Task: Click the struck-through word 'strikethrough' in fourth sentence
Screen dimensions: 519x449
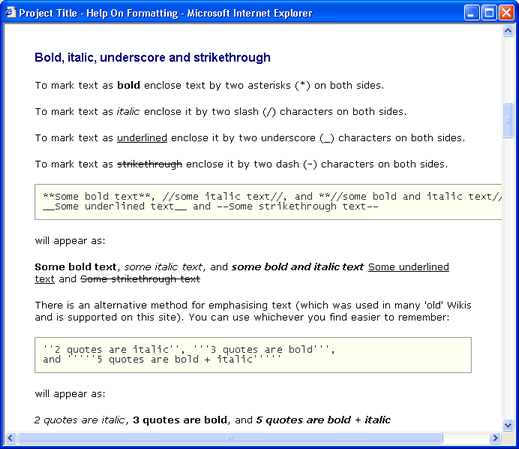Action: point(149,164)
